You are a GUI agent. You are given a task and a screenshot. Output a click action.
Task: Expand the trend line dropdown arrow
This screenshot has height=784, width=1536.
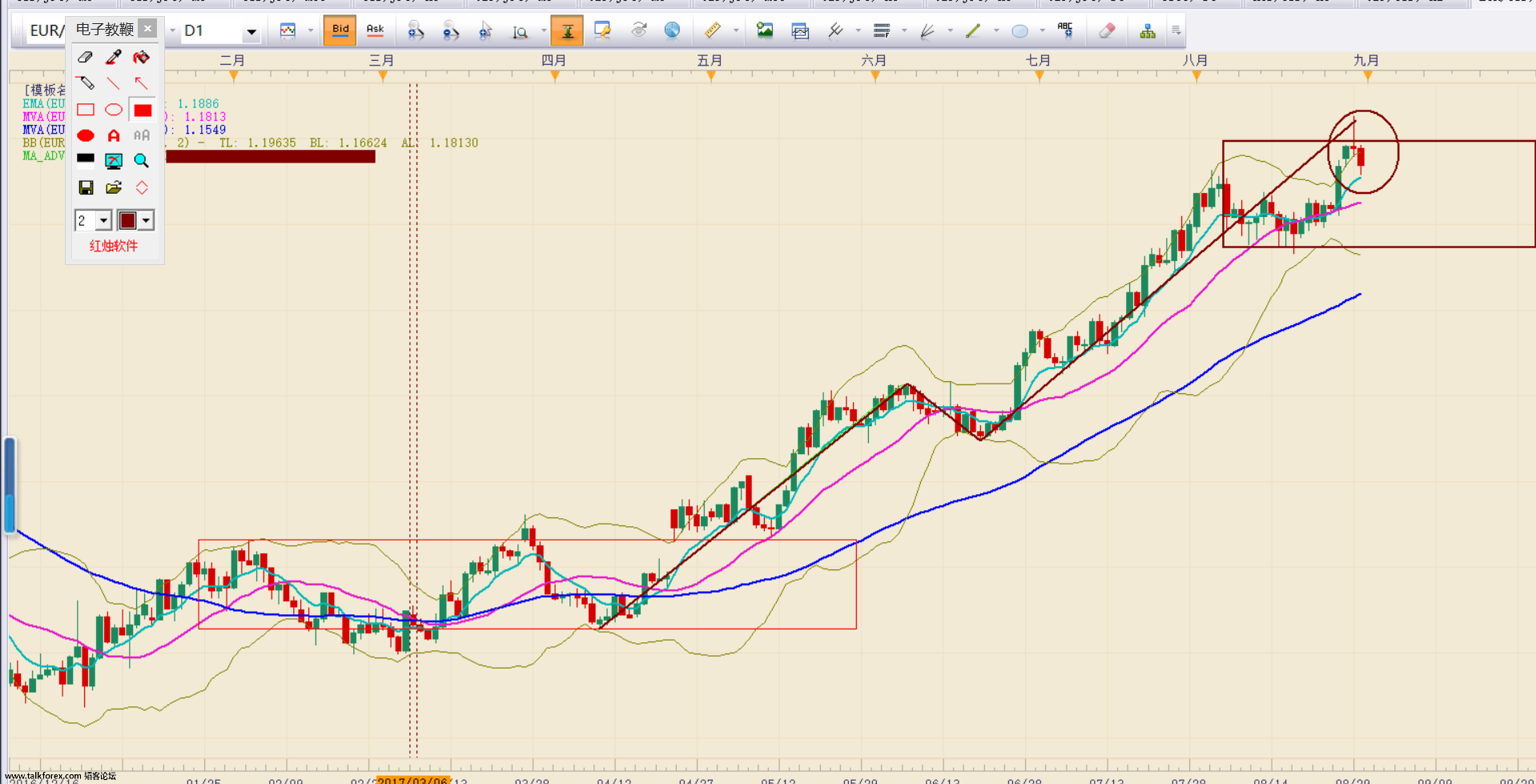tap(996, 30)
